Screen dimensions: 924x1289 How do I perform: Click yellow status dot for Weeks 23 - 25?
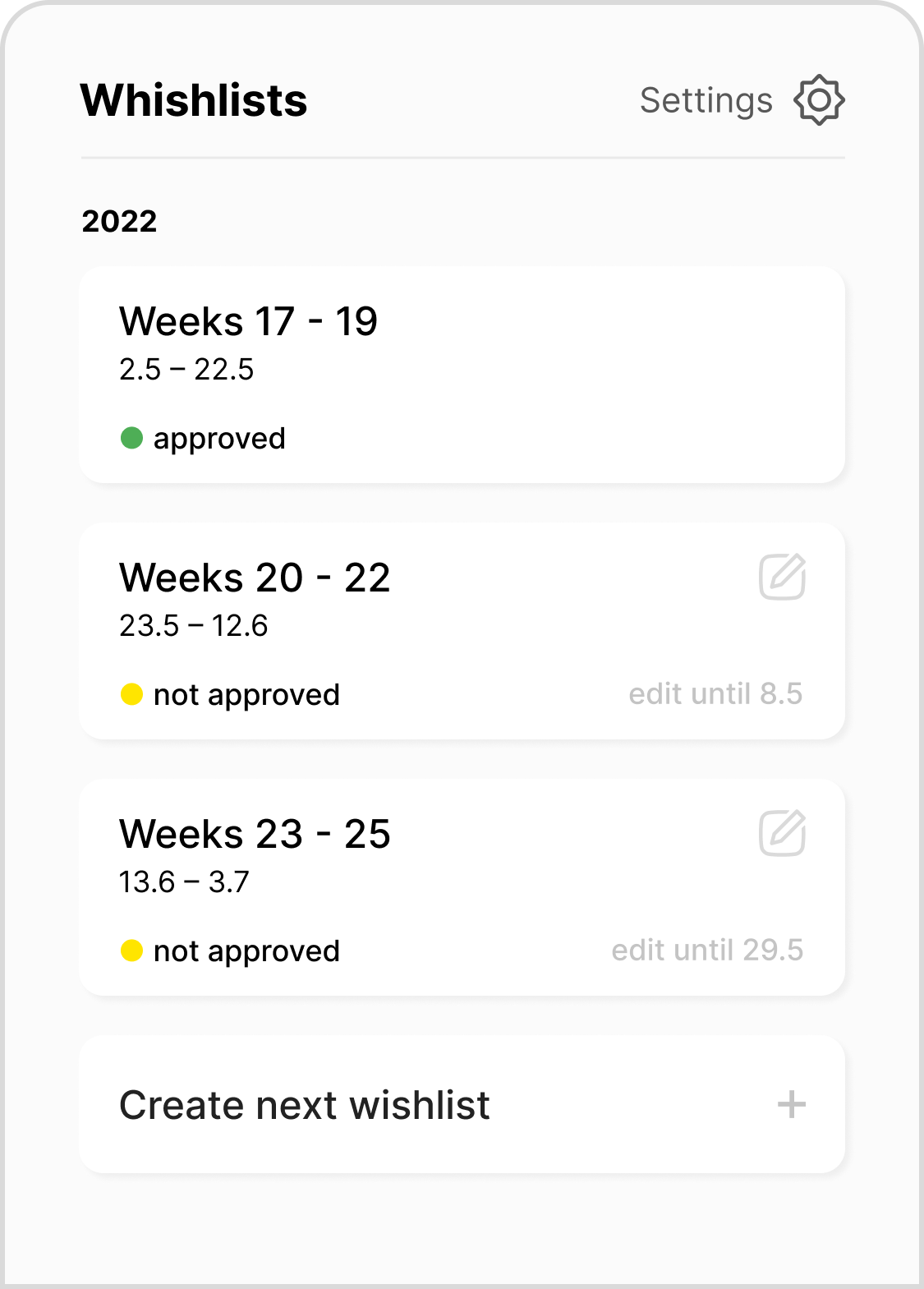pos(131,951)
